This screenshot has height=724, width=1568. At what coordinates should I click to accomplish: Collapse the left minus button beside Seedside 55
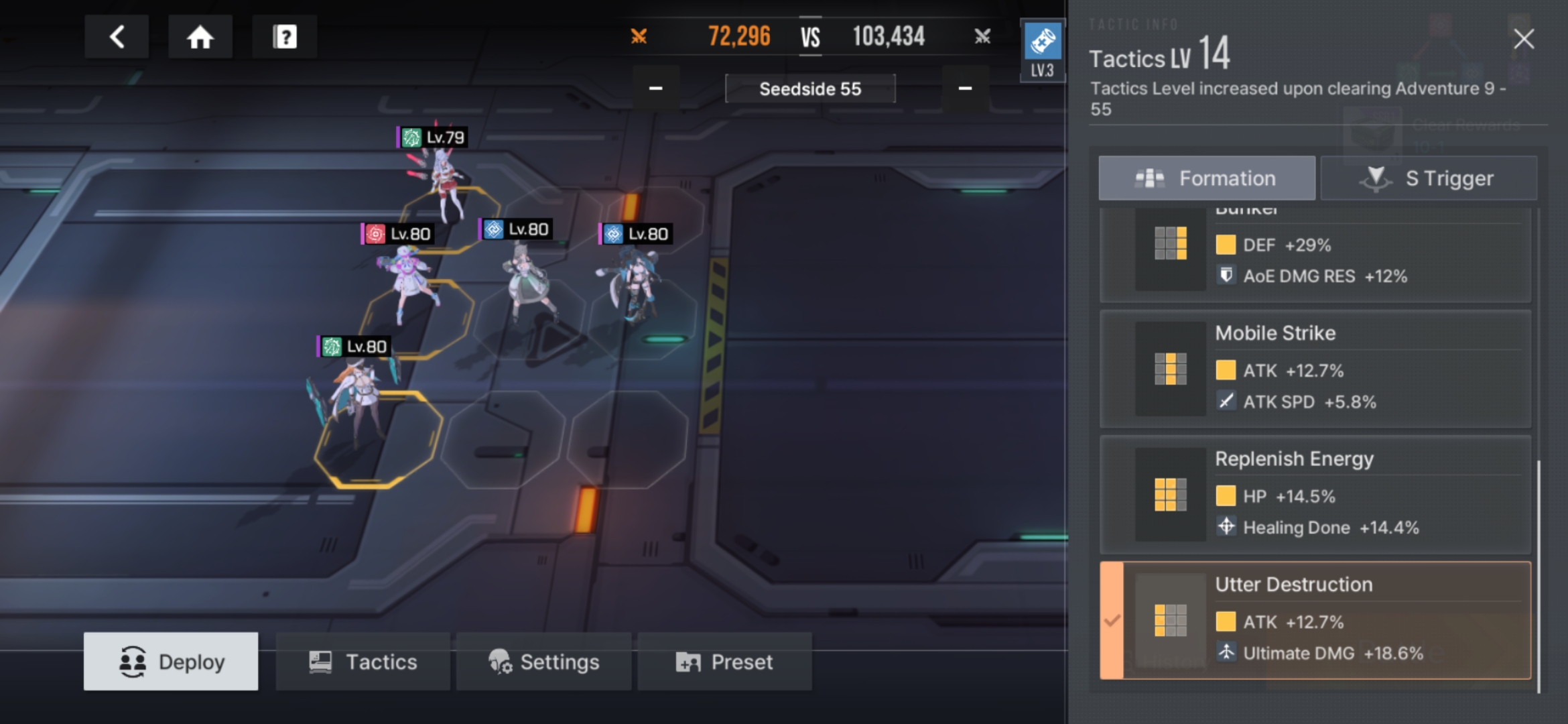[x=655, y=88]
